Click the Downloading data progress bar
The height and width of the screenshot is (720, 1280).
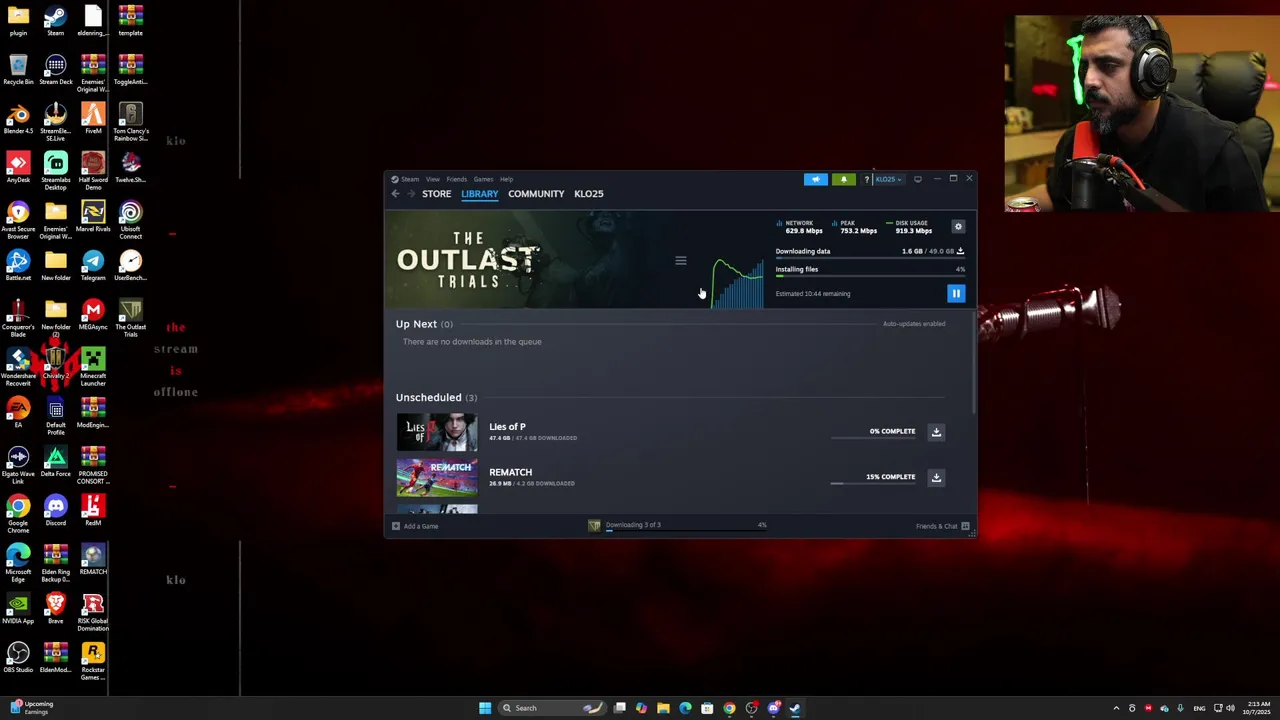pyautogui.click(x=870, y=258)
